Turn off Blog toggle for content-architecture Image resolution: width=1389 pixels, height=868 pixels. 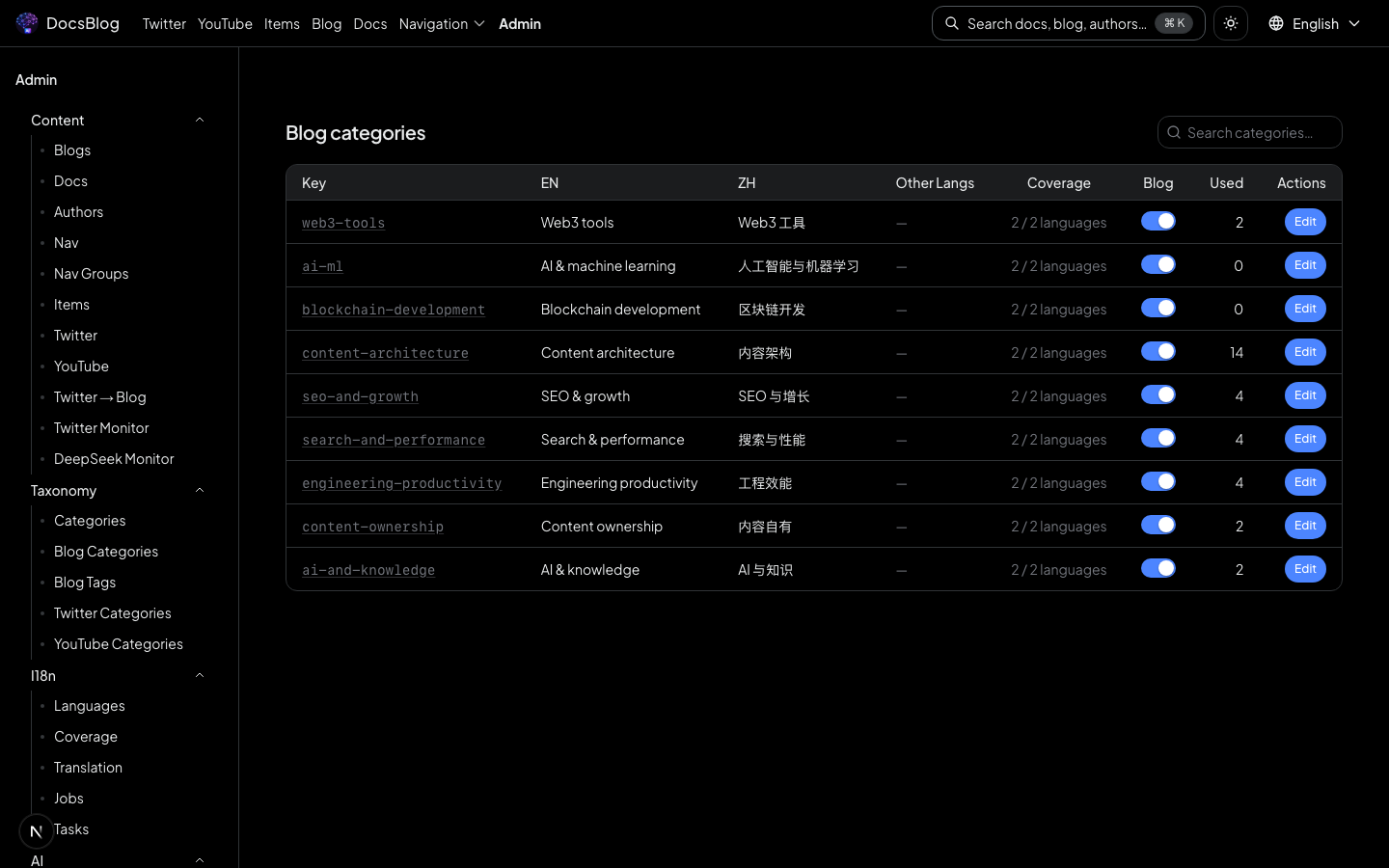click(1157, 352)
